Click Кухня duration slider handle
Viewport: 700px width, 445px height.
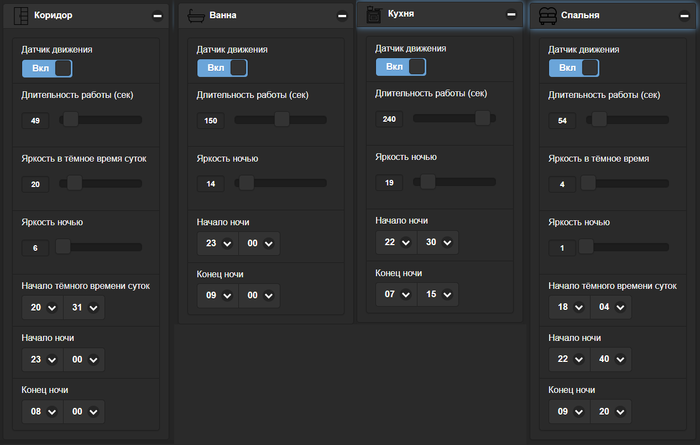click(x=483, y=118)
